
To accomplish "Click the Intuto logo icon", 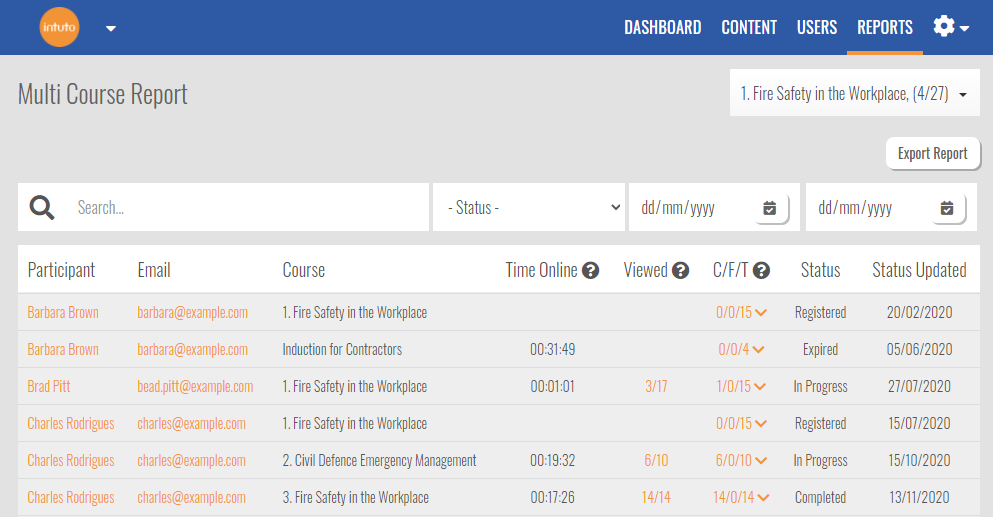I will coord(59,27).
